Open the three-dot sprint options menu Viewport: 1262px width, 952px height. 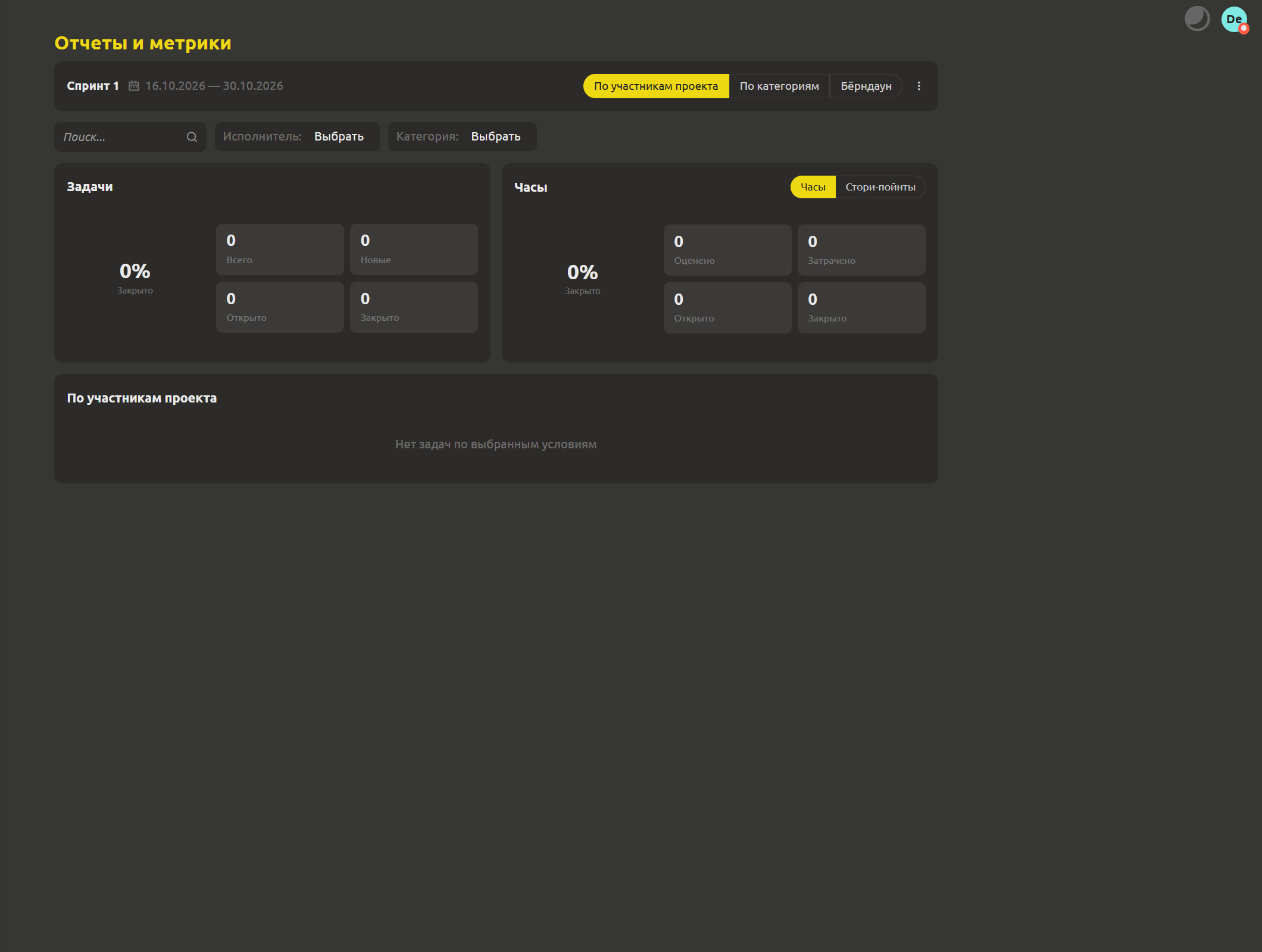(x=919, y=86)
